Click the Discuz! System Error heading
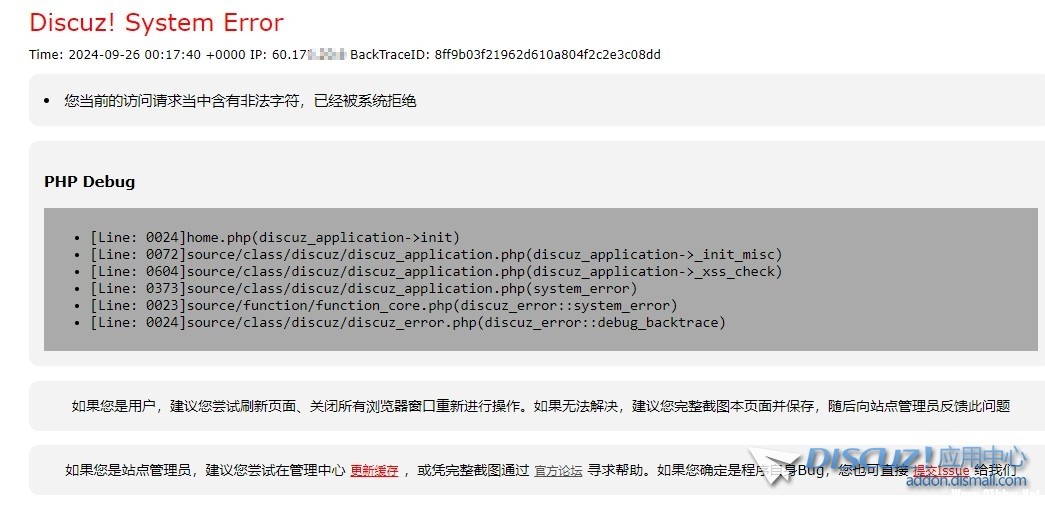The height and width of the screenshot is (506, 1045). pyautogui.click(x=157, y=23)
